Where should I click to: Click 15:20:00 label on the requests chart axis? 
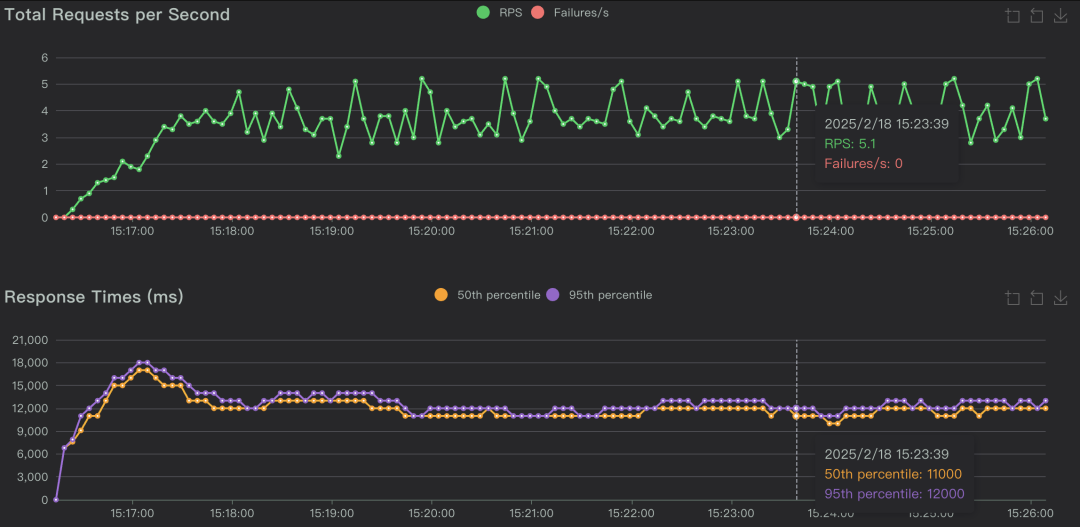coord(431,231)
